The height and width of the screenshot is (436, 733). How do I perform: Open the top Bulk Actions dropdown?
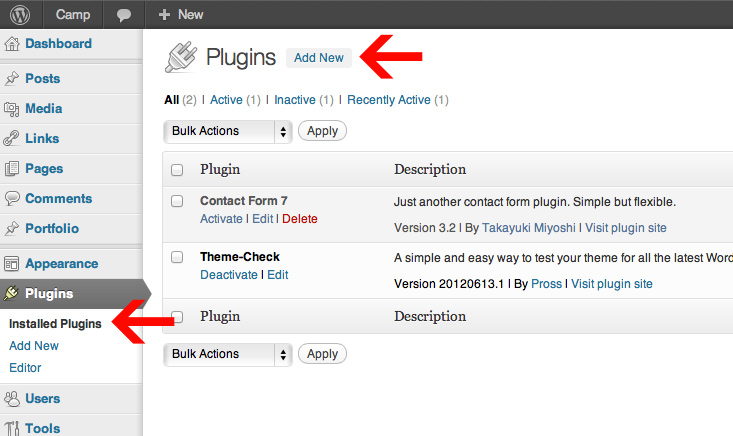227,131
